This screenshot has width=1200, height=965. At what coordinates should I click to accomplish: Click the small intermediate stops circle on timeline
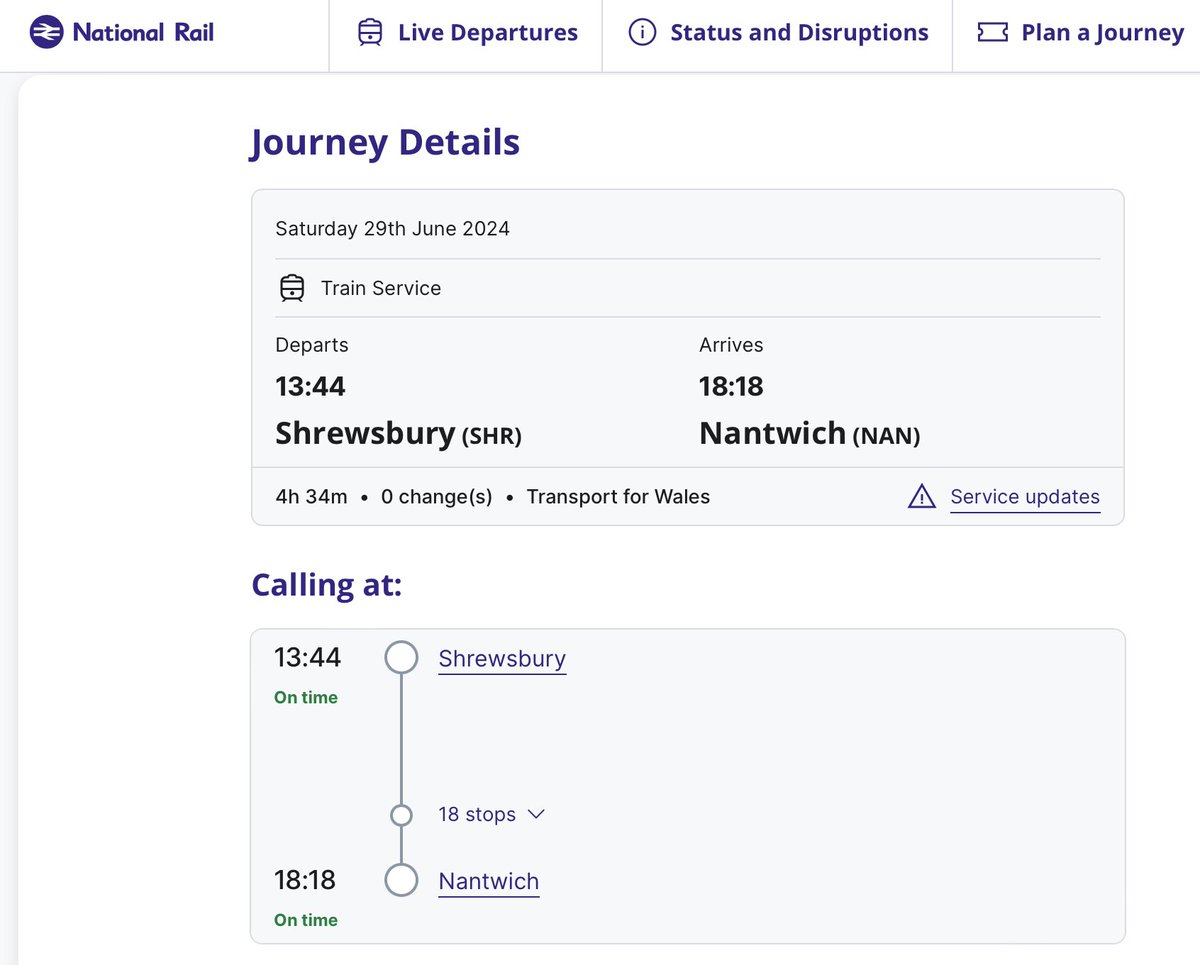401,815
